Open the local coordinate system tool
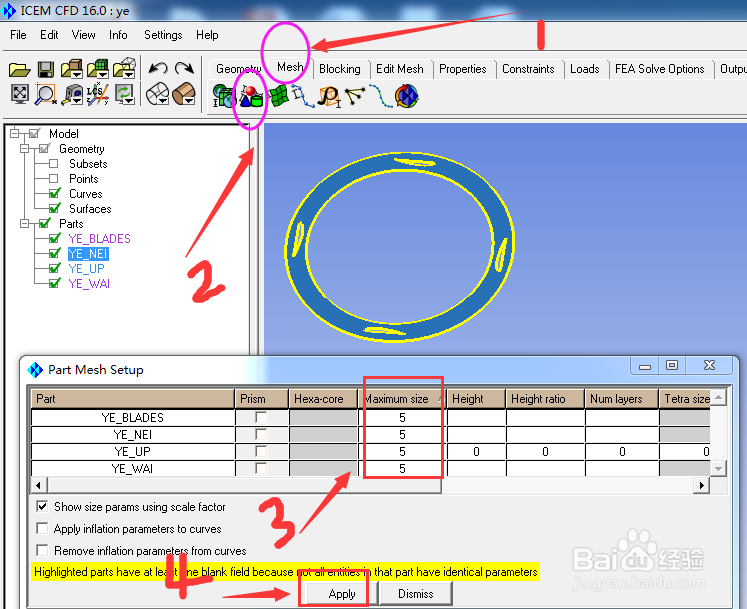This screenshot has height=609, width=747. point(98,94)
